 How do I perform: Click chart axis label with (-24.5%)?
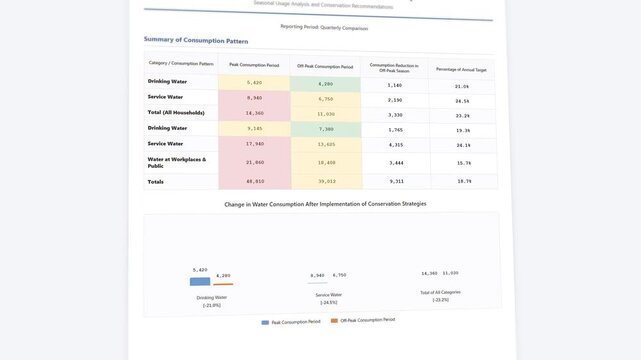[329, 303]
